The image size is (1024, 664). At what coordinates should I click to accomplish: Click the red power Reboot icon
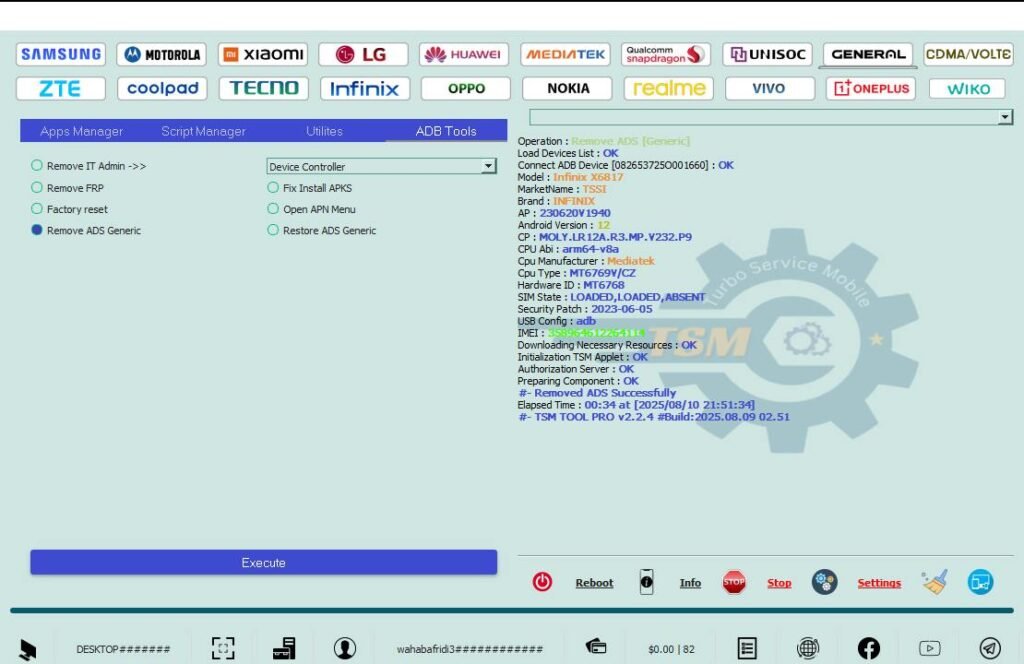(542, 582)
